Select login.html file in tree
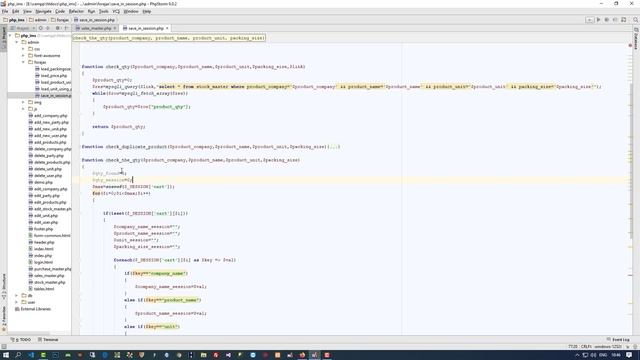This screenshot has width=640, height=360. tap(40, 262)
